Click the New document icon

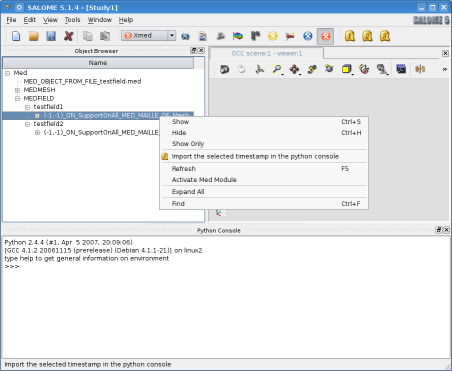[x=16, y=36]
